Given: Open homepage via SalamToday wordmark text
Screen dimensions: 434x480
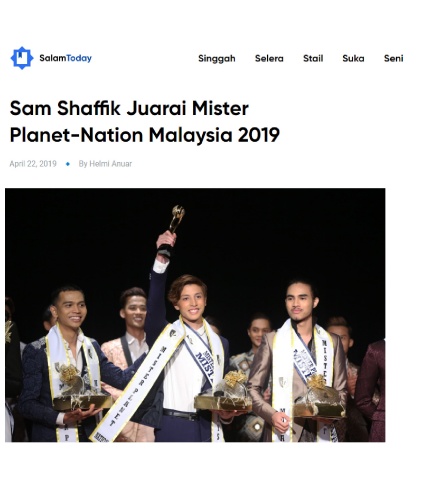Looking at the screenshot, I should (x=65, y=58).
